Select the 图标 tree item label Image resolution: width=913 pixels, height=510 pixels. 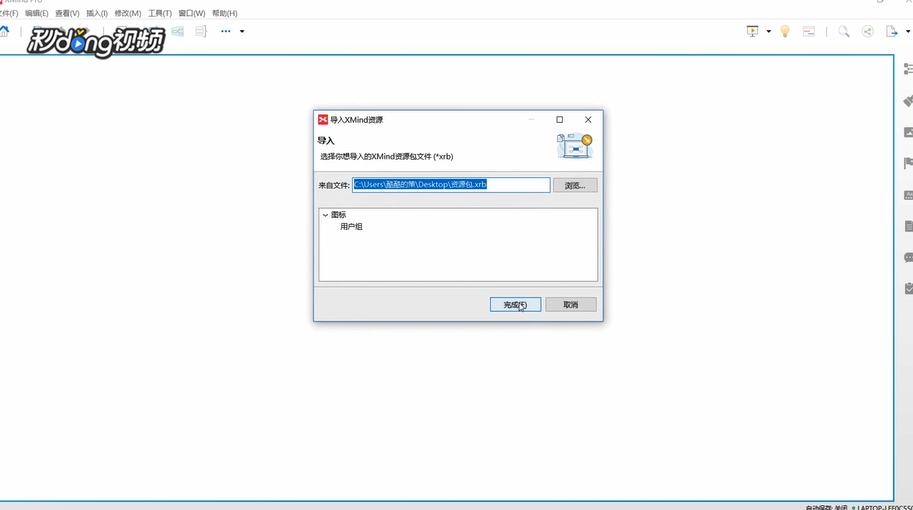[x=338, y=215]
